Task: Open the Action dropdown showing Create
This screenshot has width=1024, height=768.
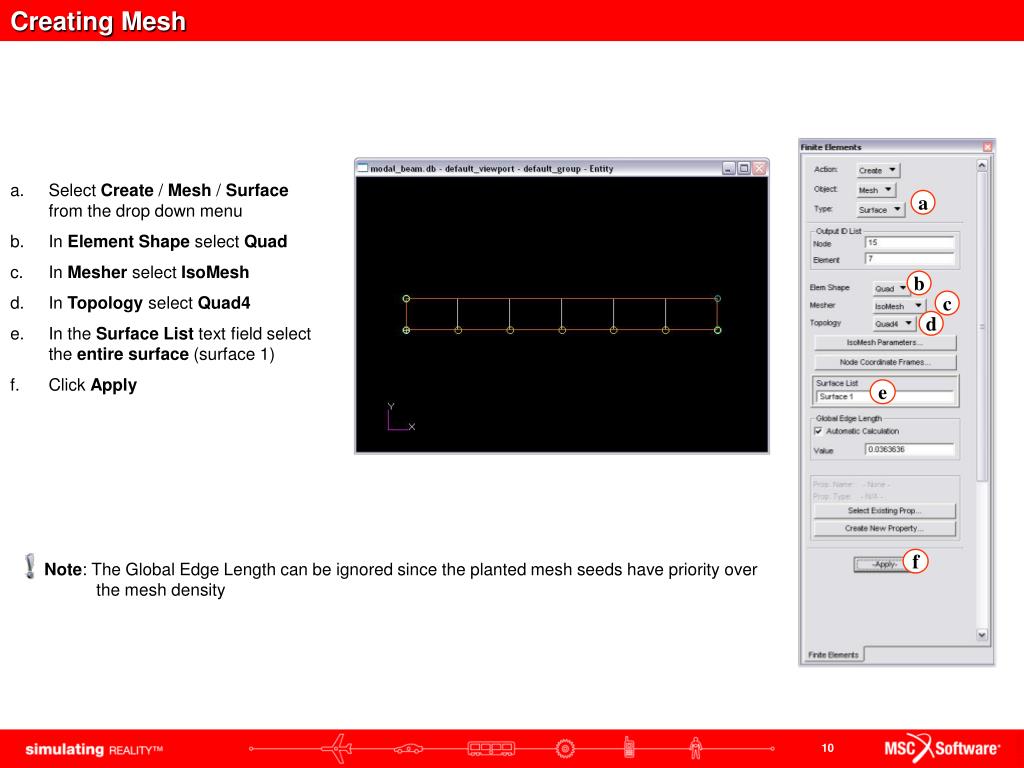Action: coord(878,170)
